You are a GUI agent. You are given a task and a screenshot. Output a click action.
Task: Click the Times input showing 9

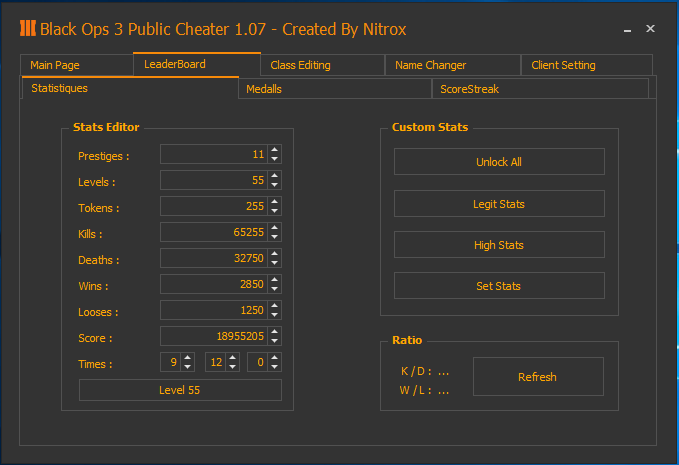(171, 362)
